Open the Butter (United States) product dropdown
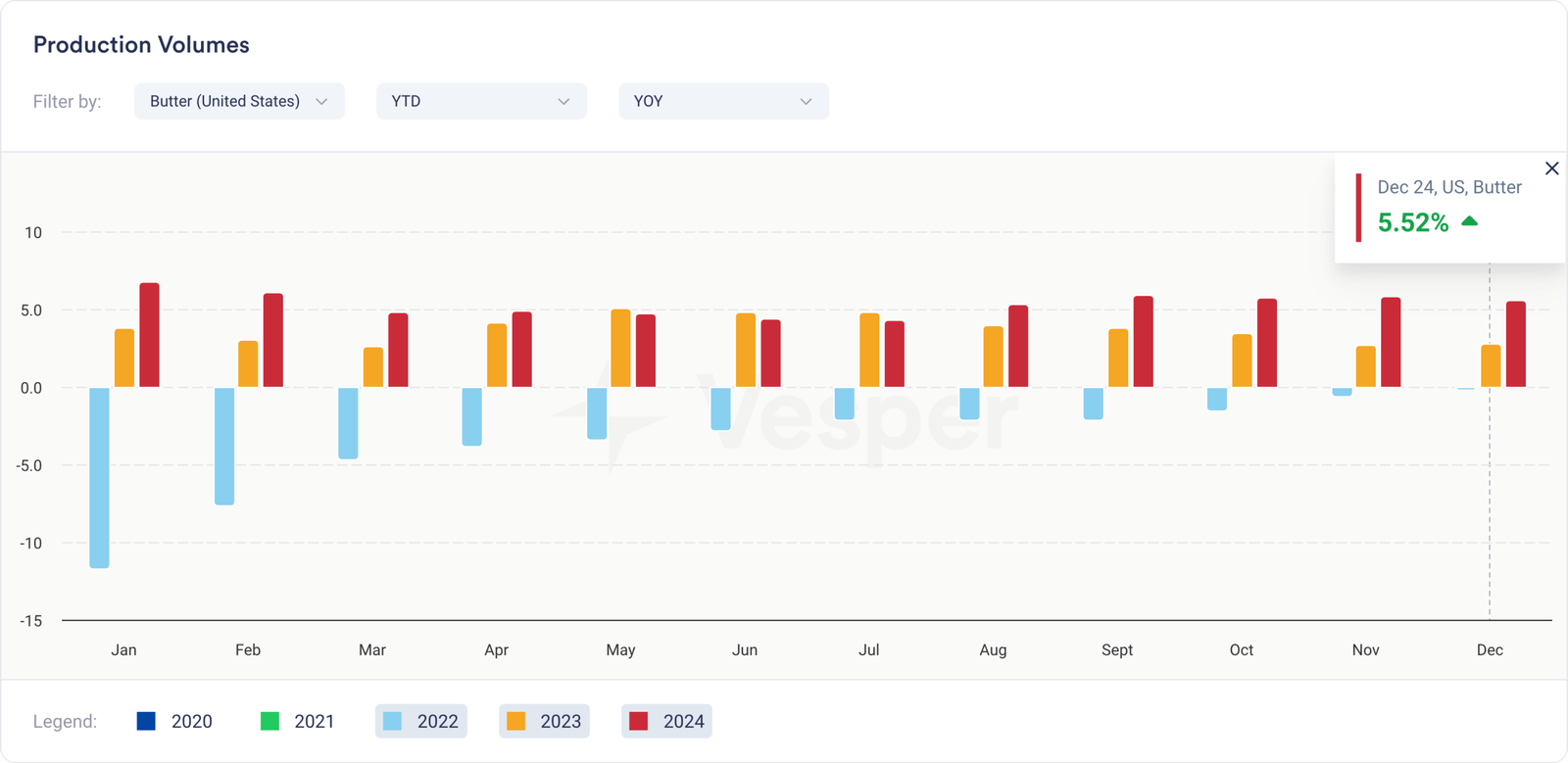1568x763 pixels. (x=239, y=101)
